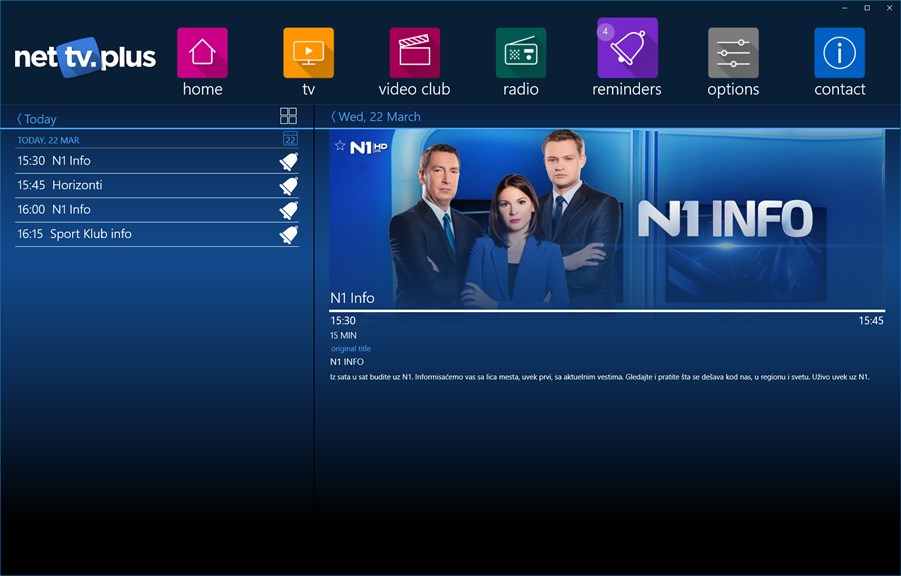Image resolution: width=901 pixels, height=576 pixels.
Task: Open the calendar date picker icon
Action: pos(290,139)
